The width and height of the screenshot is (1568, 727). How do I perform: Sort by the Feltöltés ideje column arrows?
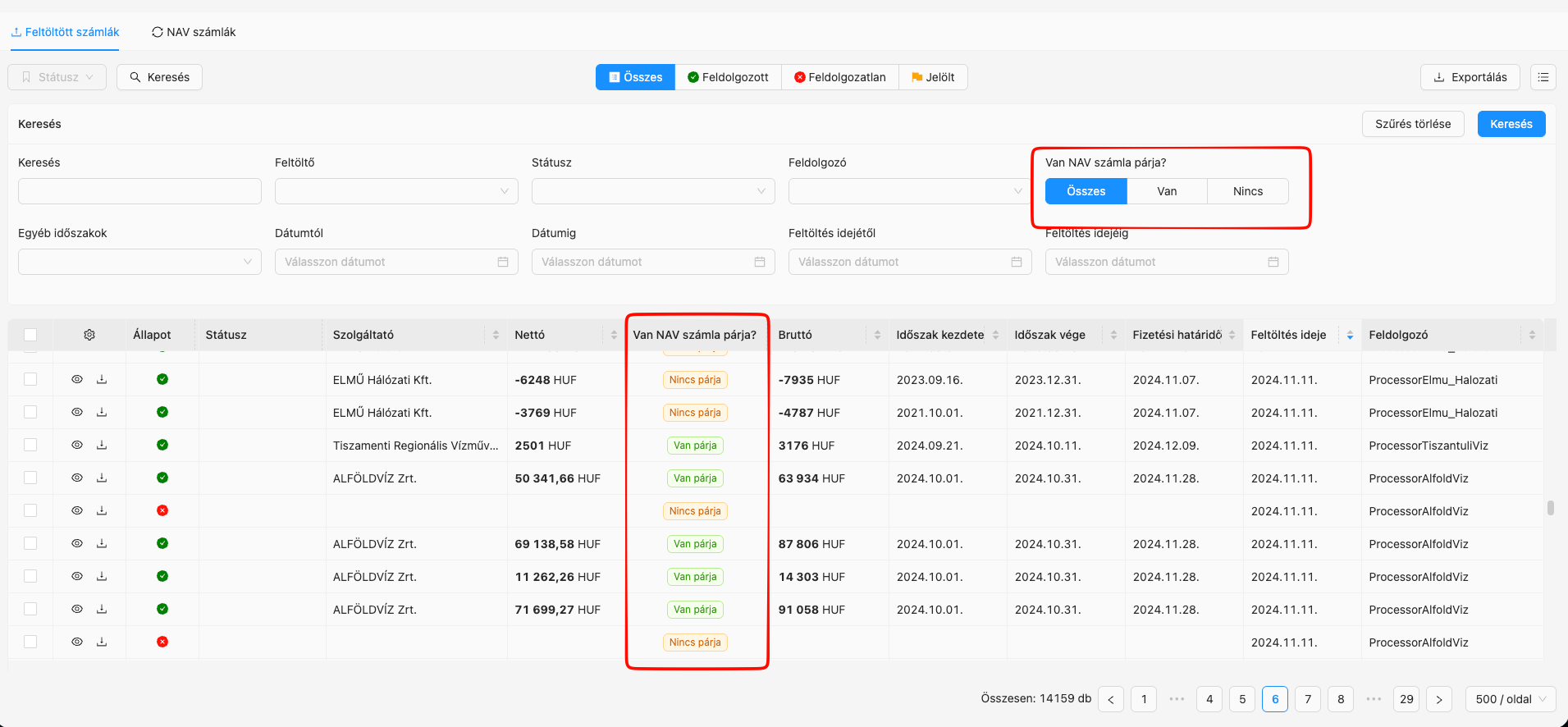tap(1350, 335)
